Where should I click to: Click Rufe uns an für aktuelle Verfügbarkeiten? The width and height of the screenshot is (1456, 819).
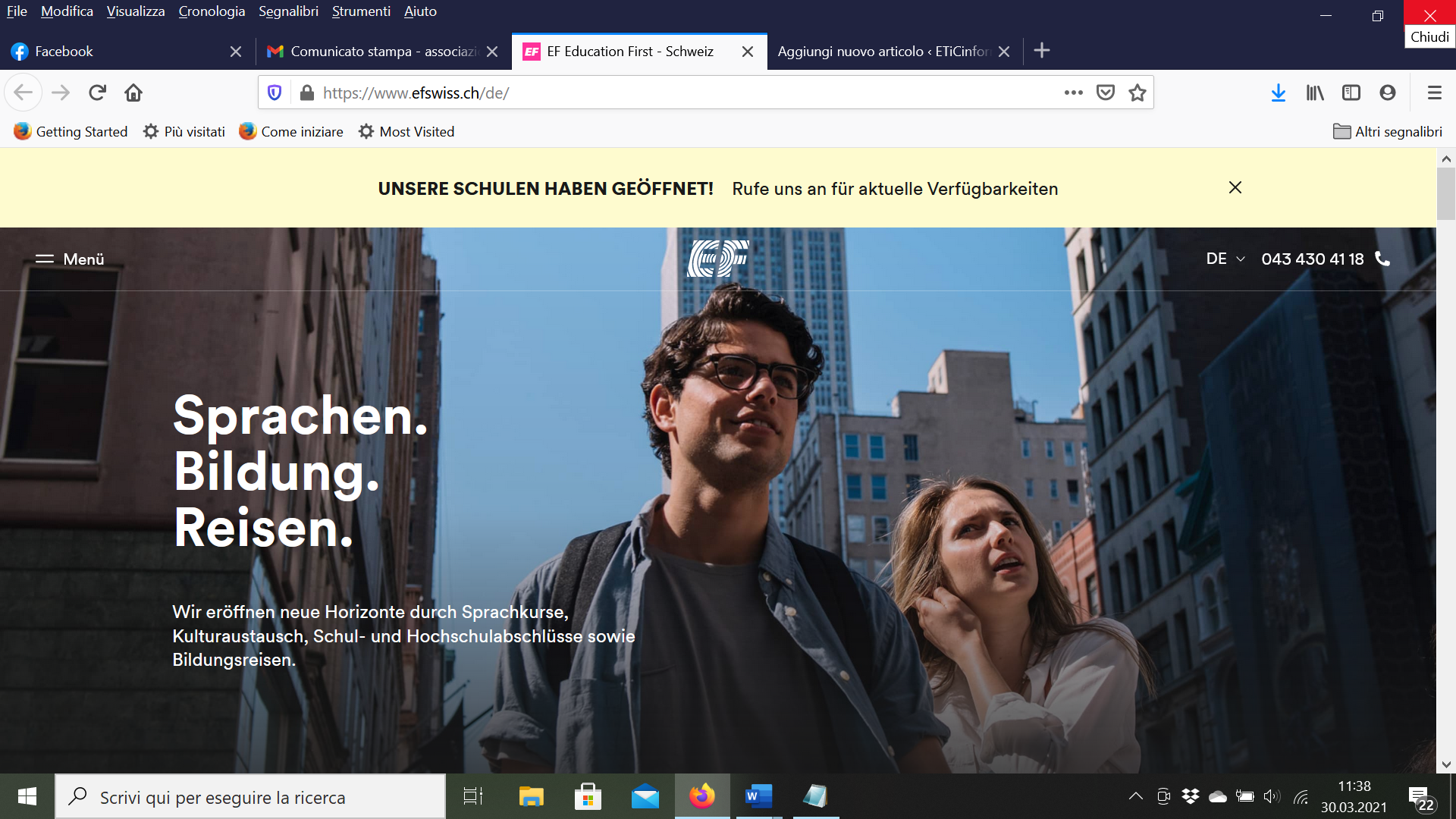tap(895, 189)
